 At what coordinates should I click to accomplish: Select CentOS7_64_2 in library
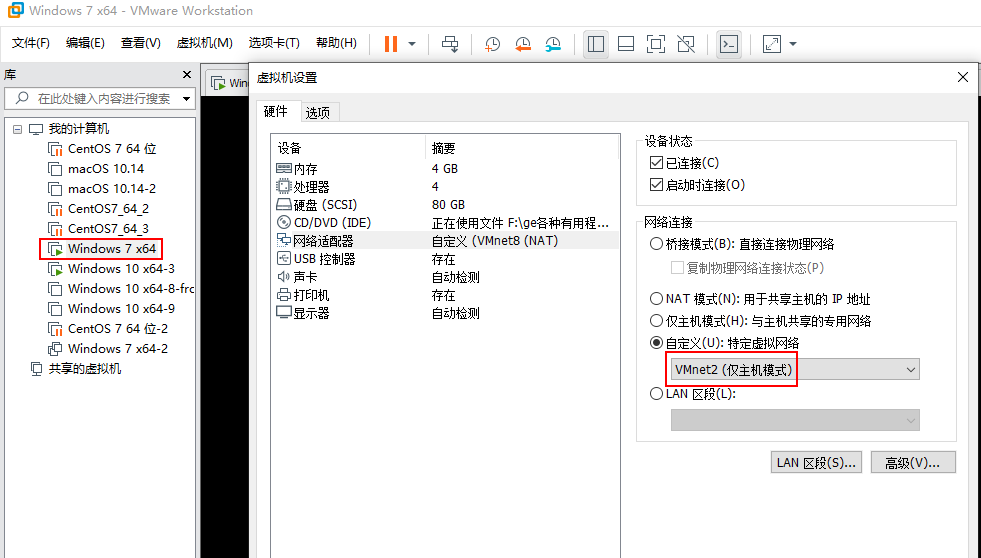(x=99, y=209)
